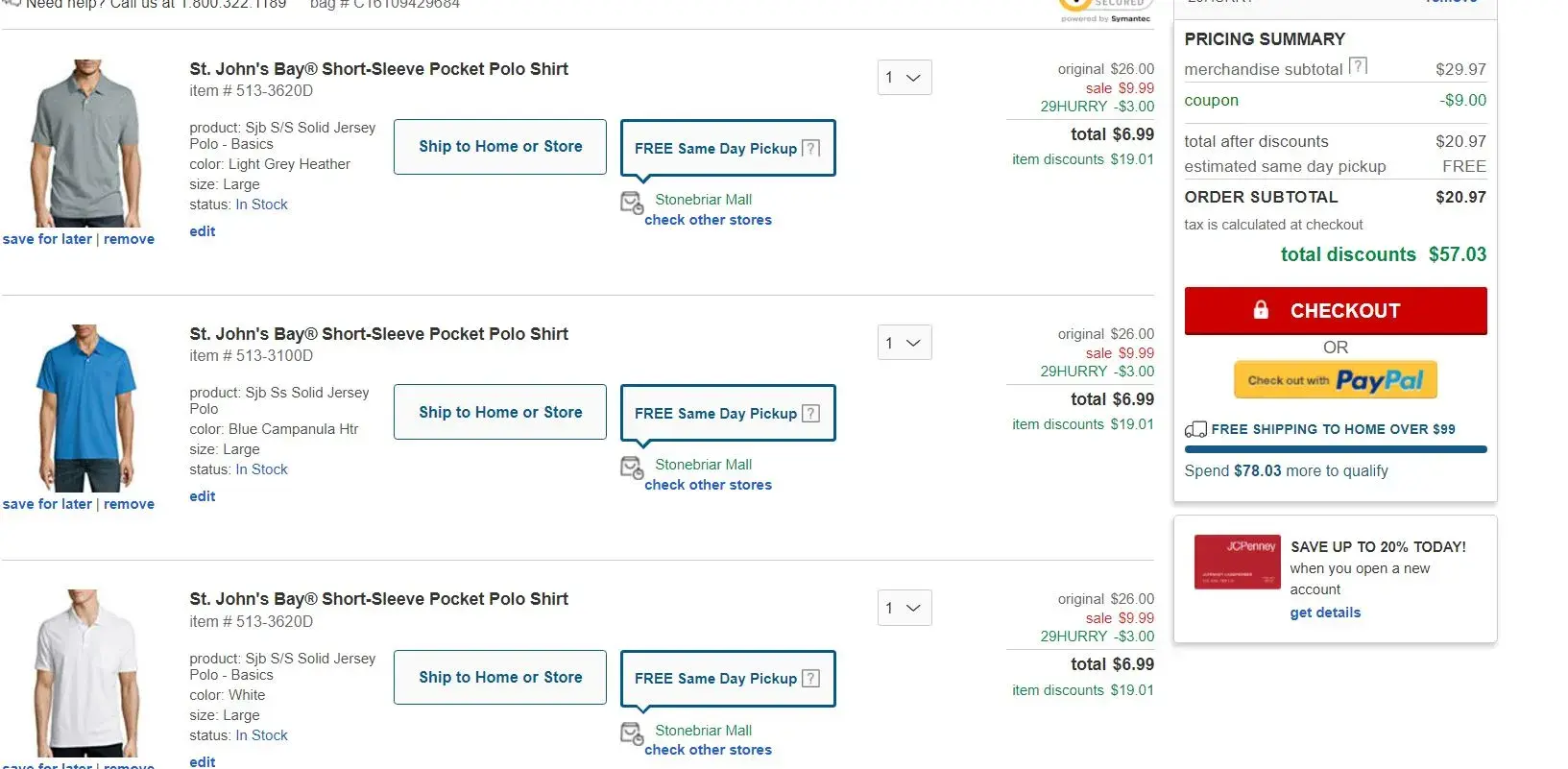Click store pickup icon for white polo
1568x769 pixels.
[x=632, y=733]
